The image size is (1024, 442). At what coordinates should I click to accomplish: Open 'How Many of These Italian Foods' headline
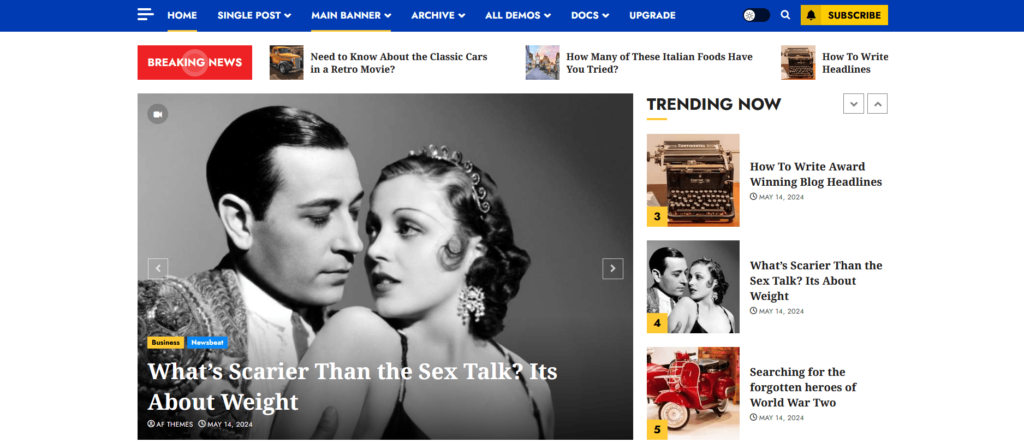(x=659, y=63)
